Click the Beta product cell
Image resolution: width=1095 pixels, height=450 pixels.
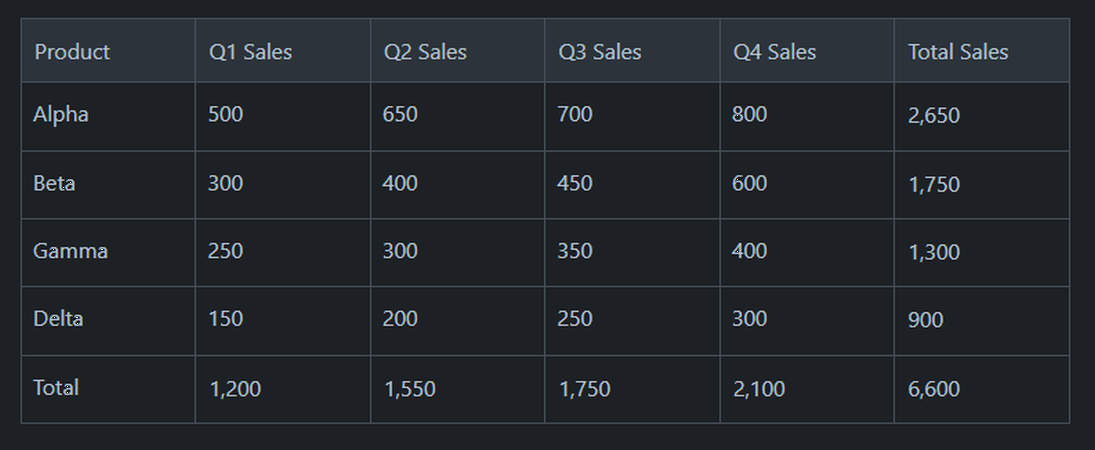click(x=54, y=184)
